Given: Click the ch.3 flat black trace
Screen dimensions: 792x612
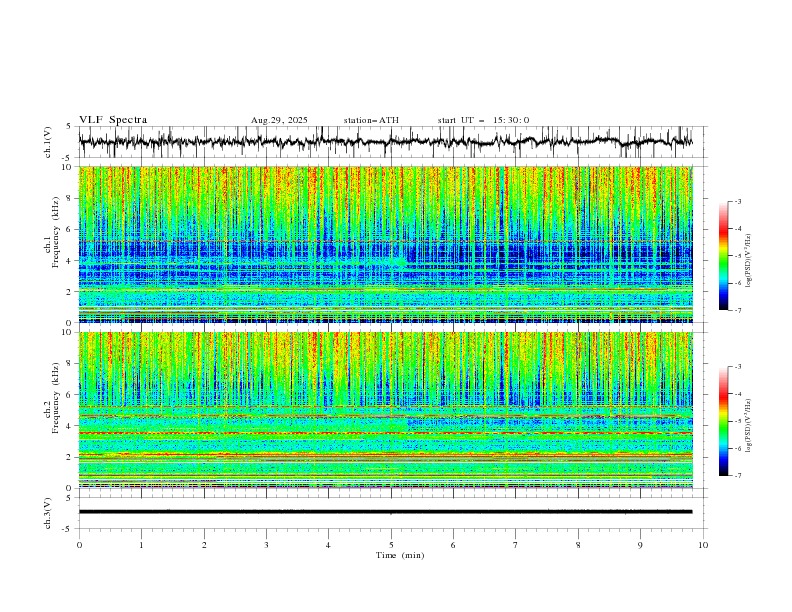Looking at the screenshot, I should point(385,512).
